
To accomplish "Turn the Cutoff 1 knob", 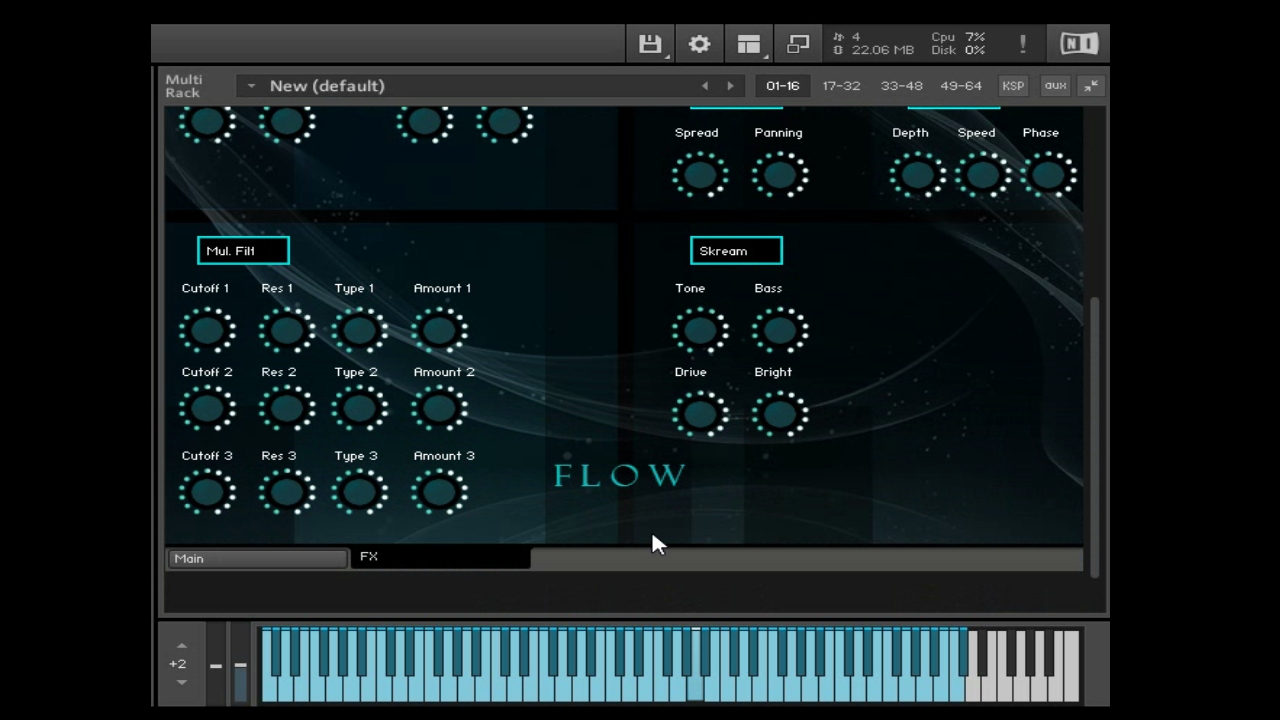I will [207, 331].
